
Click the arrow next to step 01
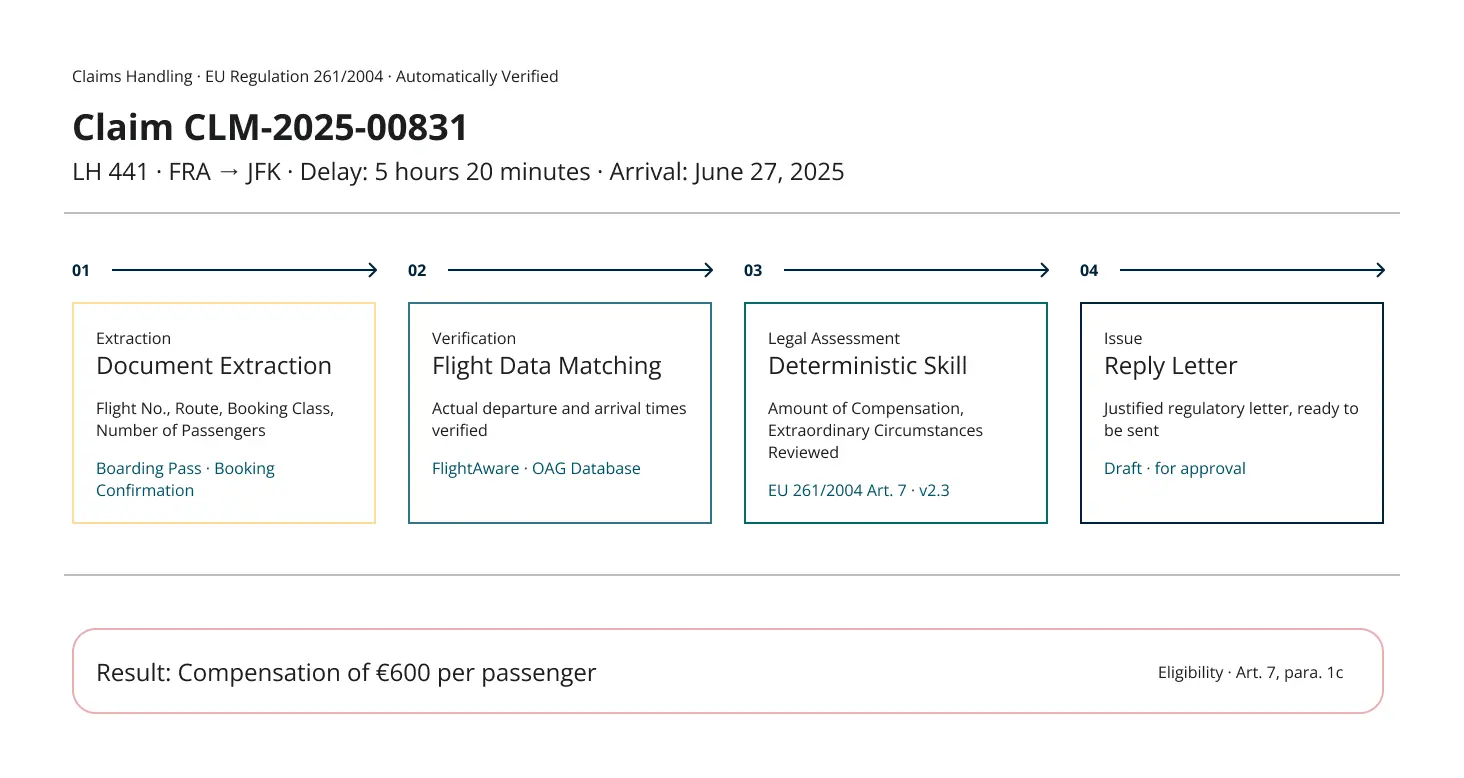[x=244, y=270]
